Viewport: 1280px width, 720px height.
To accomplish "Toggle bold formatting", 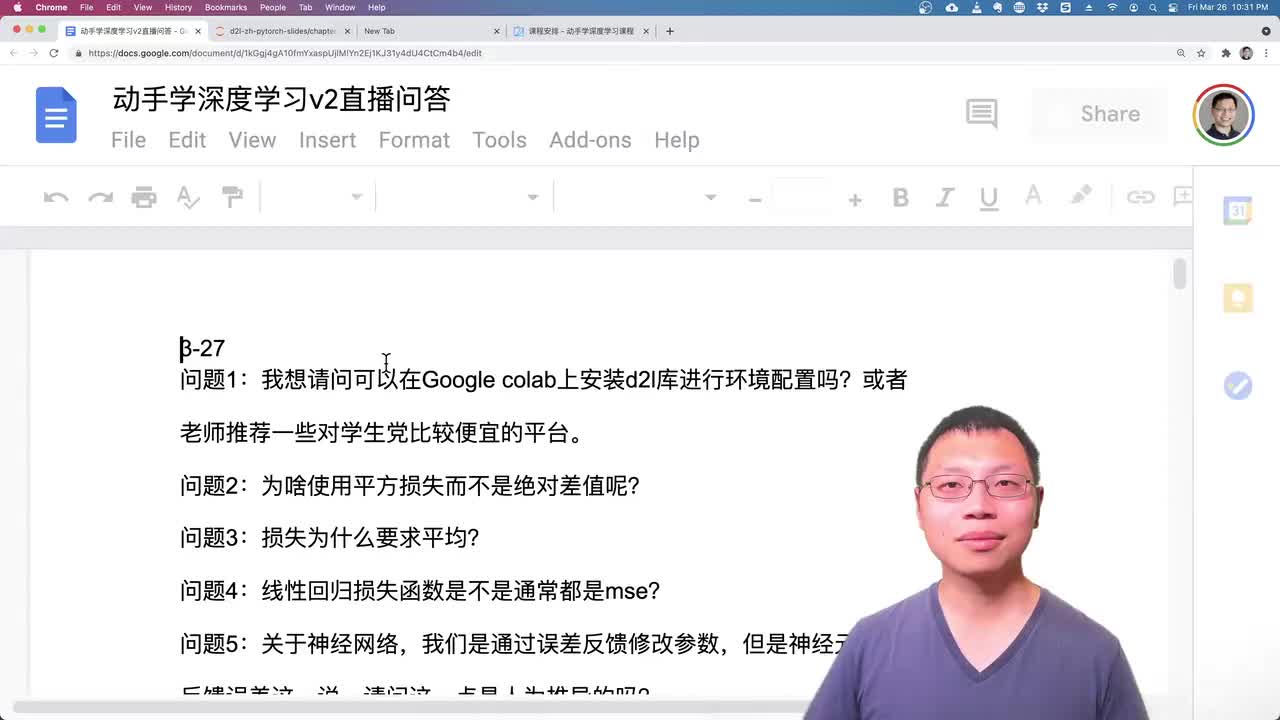I will (900, 198).
